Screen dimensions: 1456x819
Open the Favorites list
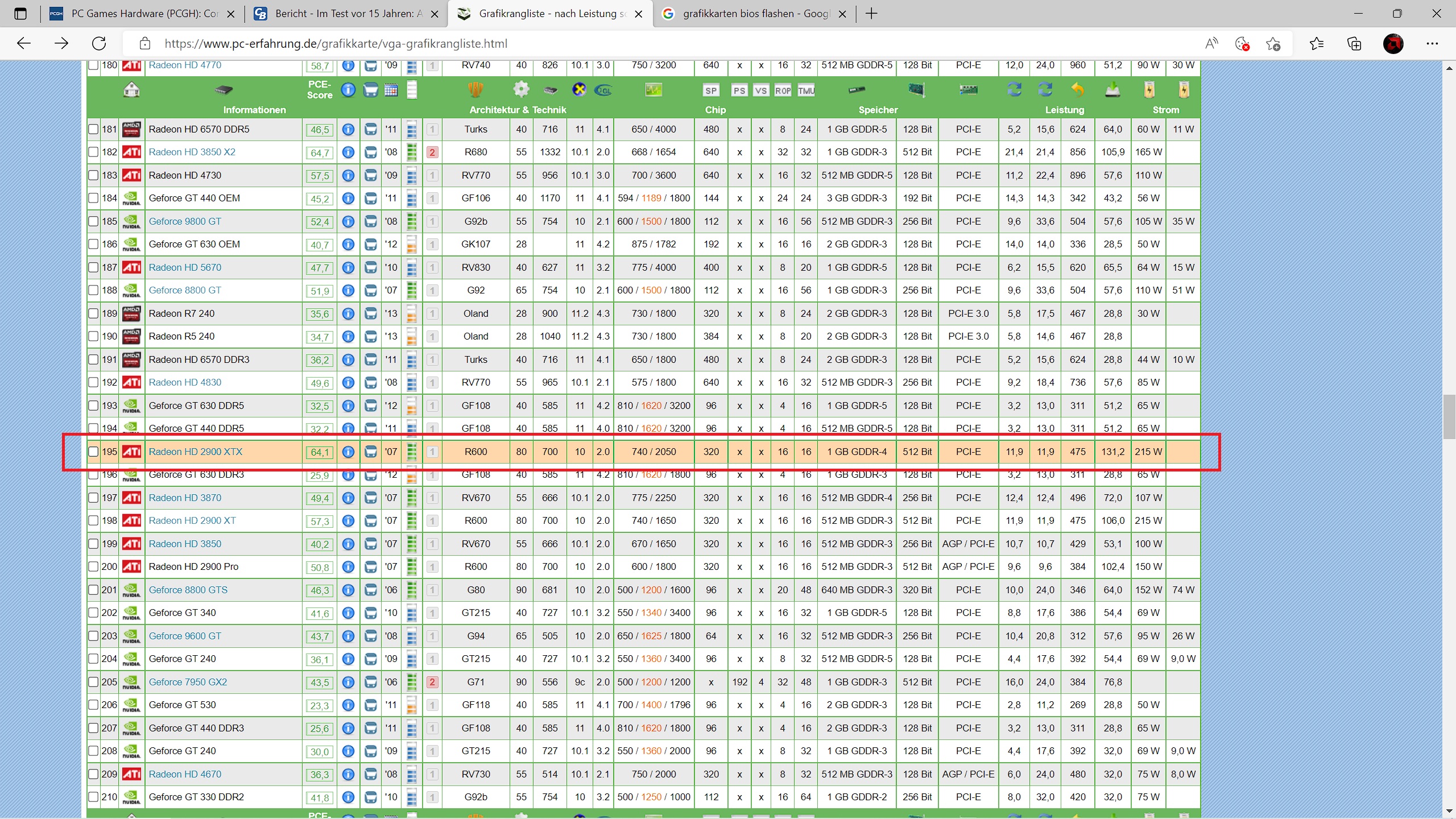[1316, 44]
